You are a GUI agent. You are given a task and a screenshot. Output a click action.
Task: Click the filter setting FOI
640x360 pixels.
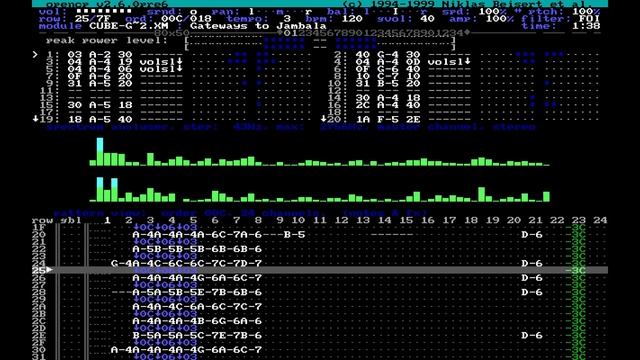[589, 19]
